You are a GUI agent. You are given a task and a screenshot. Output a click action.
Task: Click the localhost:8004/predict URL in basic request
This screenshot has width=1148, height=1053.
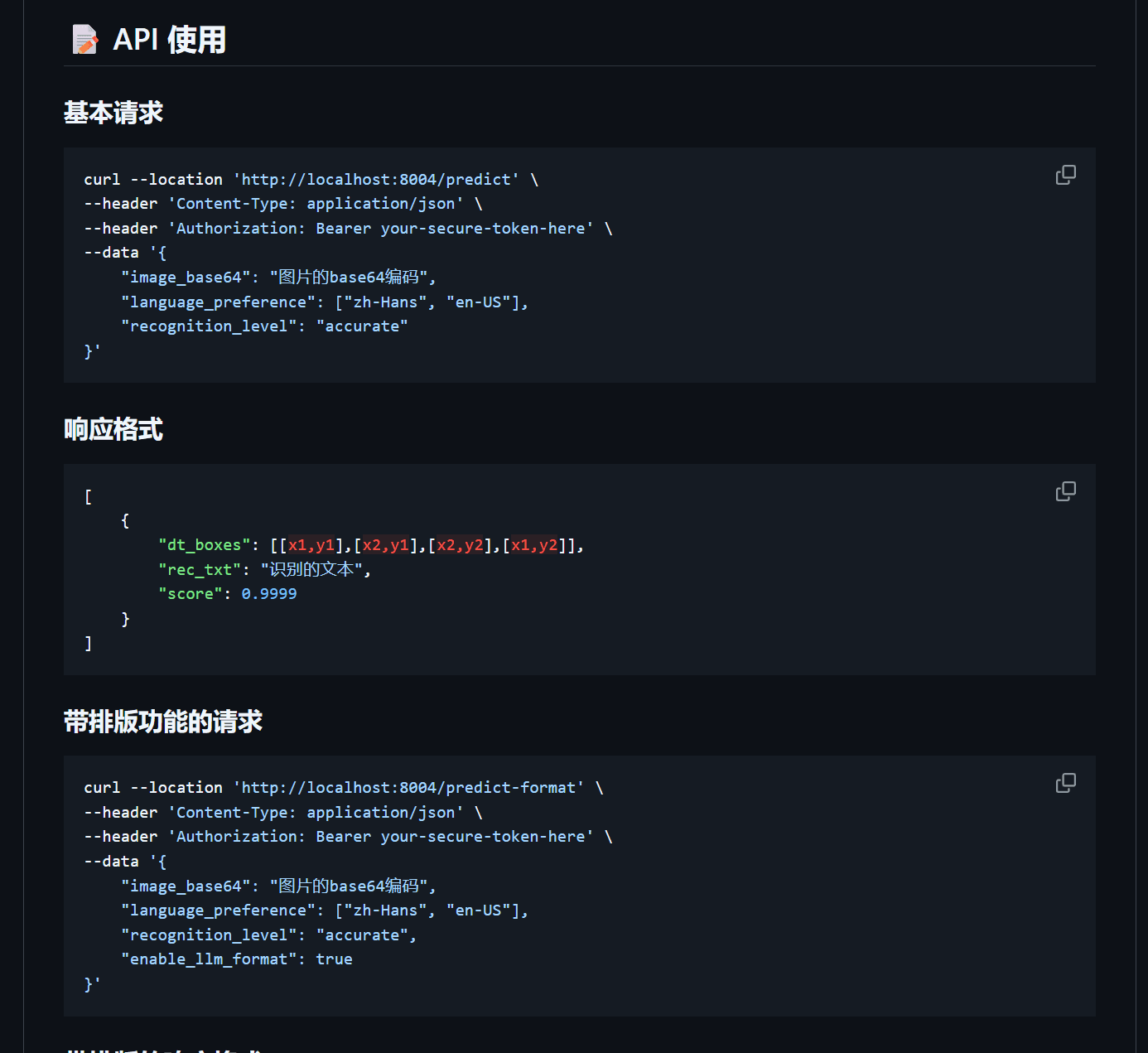tap(376, 180)
